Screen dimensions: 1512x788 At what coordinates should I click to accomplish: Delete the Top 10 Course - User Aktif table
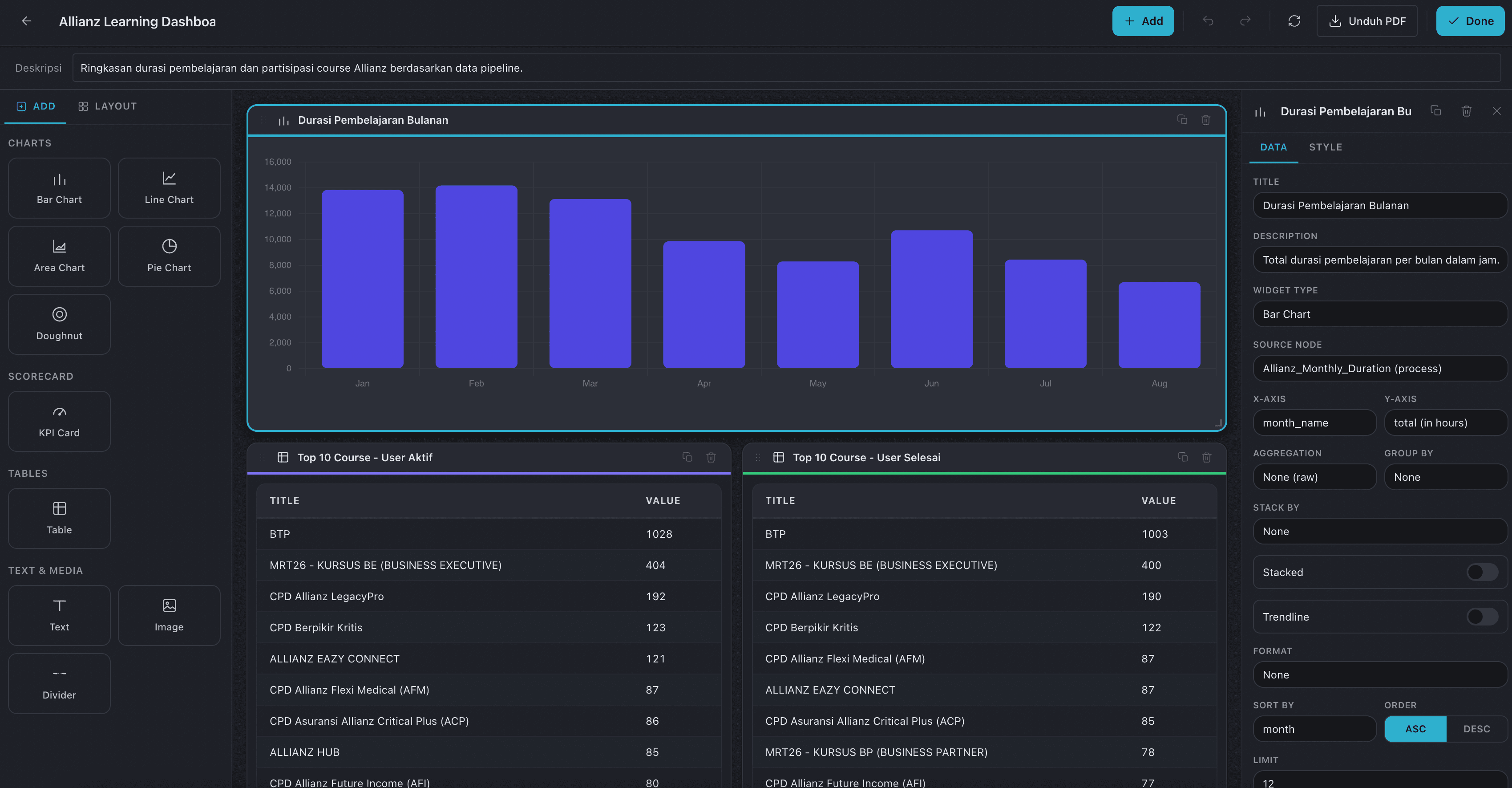711,457
